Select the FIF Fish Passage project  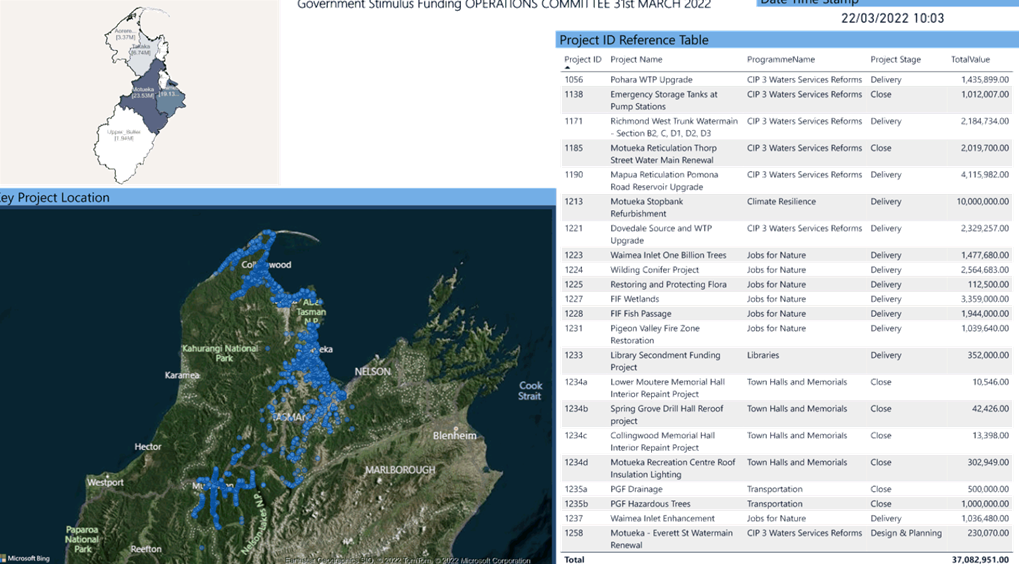(x=640, y=313)
